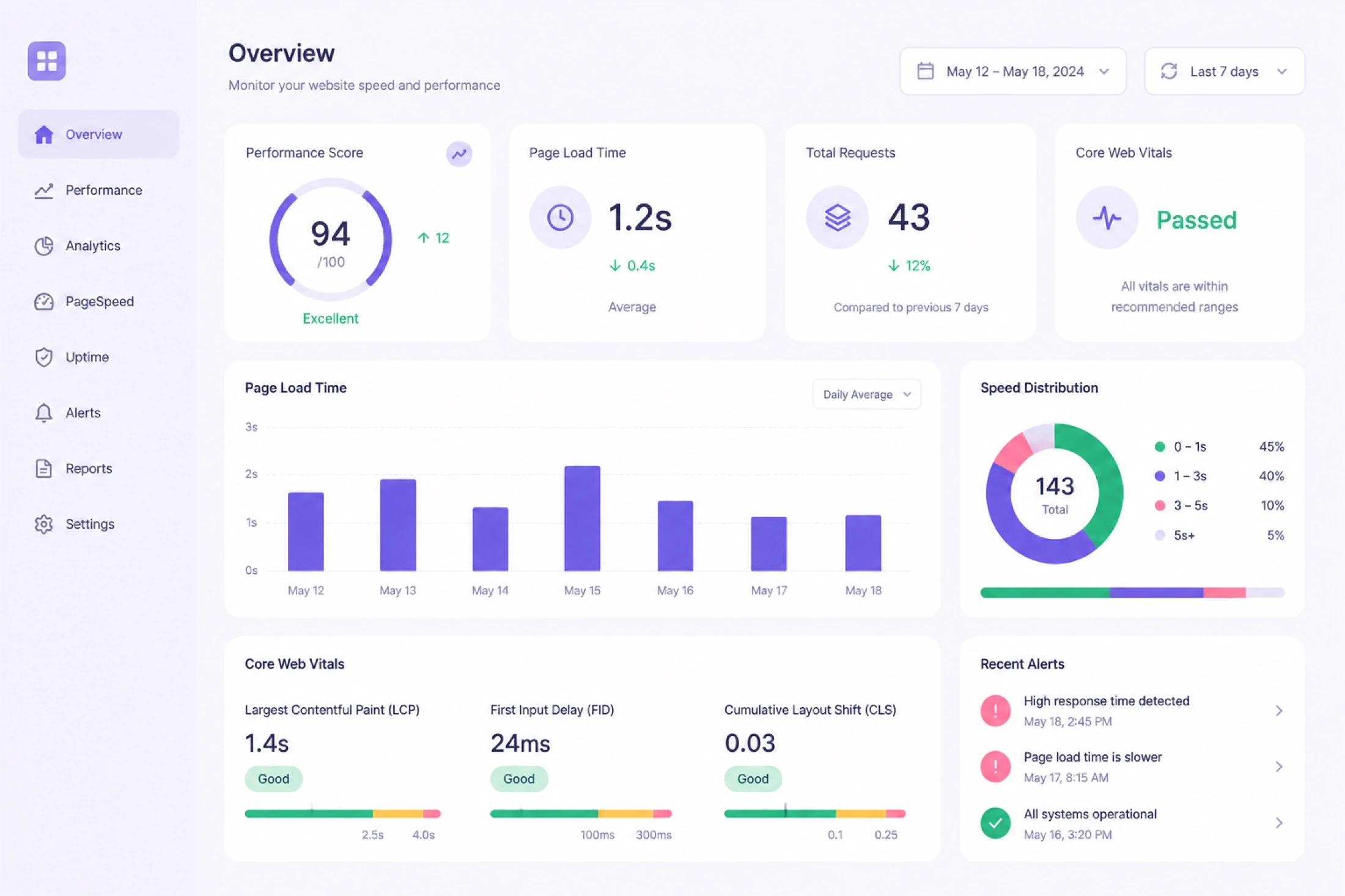Click the FID threshold progress bar
The height and width of the screenshot is (896, 1345).
pos(581,813)
